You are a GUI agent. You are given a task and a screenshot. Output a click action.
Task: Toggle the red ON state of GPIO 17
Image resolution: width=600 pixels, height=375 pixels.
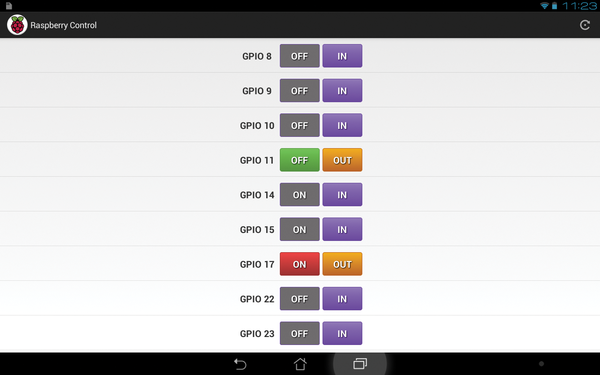[300, 264]
